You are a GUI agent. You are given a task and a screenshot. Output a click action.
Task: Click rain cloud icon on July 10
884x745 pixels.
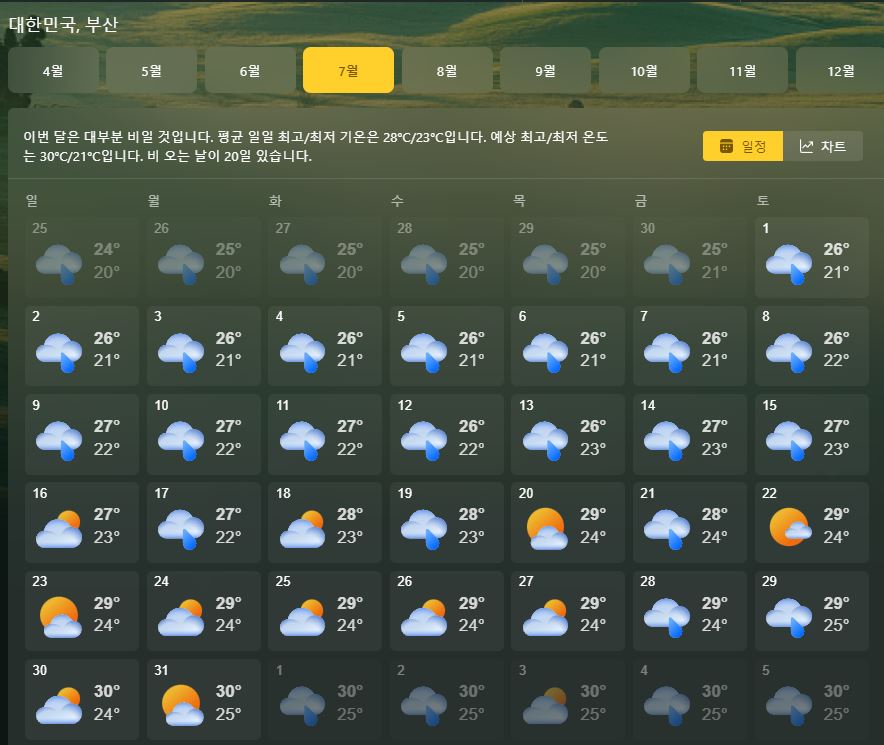coord(181,441)
